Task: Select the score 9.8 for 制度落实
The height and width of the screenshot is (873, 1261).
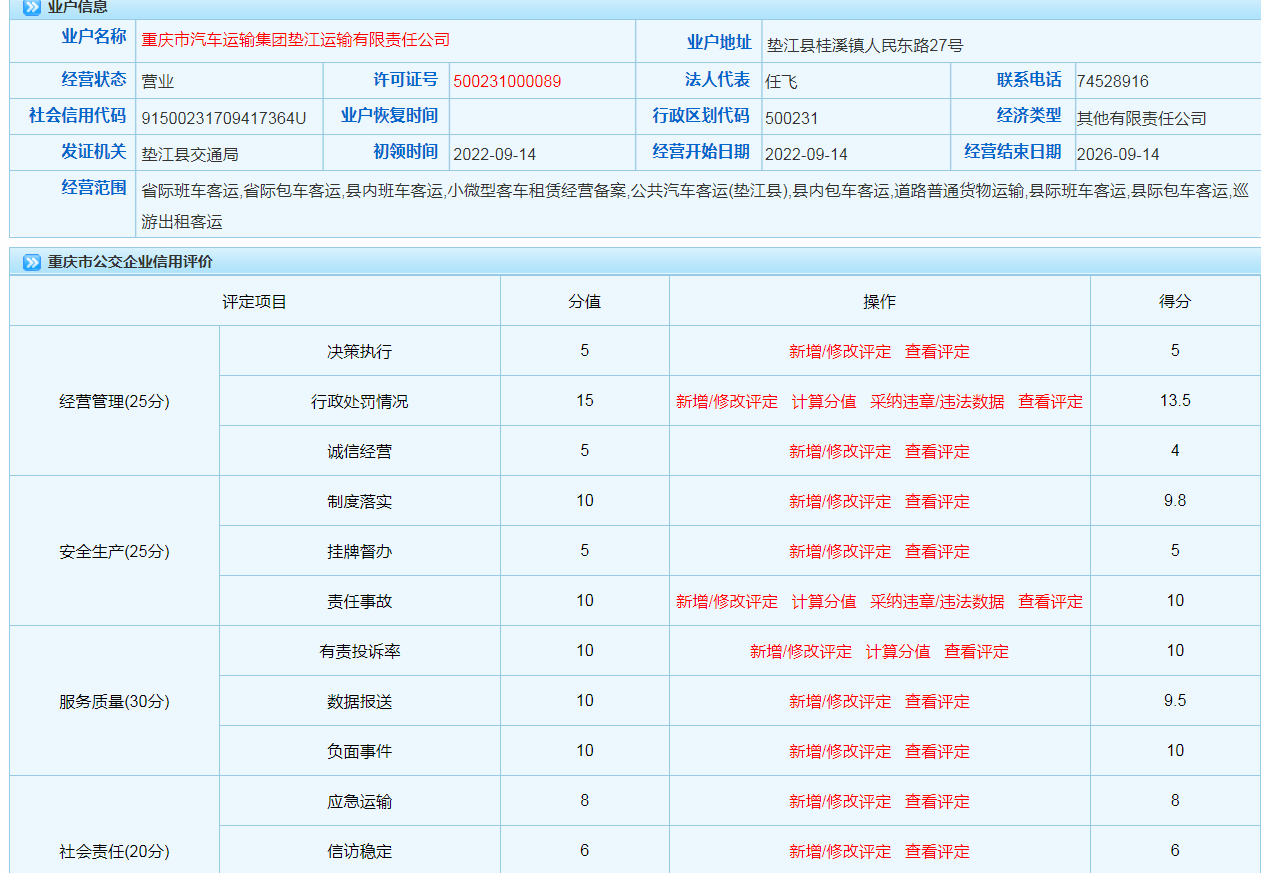Action: pyautogui.click(x=1175, y=500)
